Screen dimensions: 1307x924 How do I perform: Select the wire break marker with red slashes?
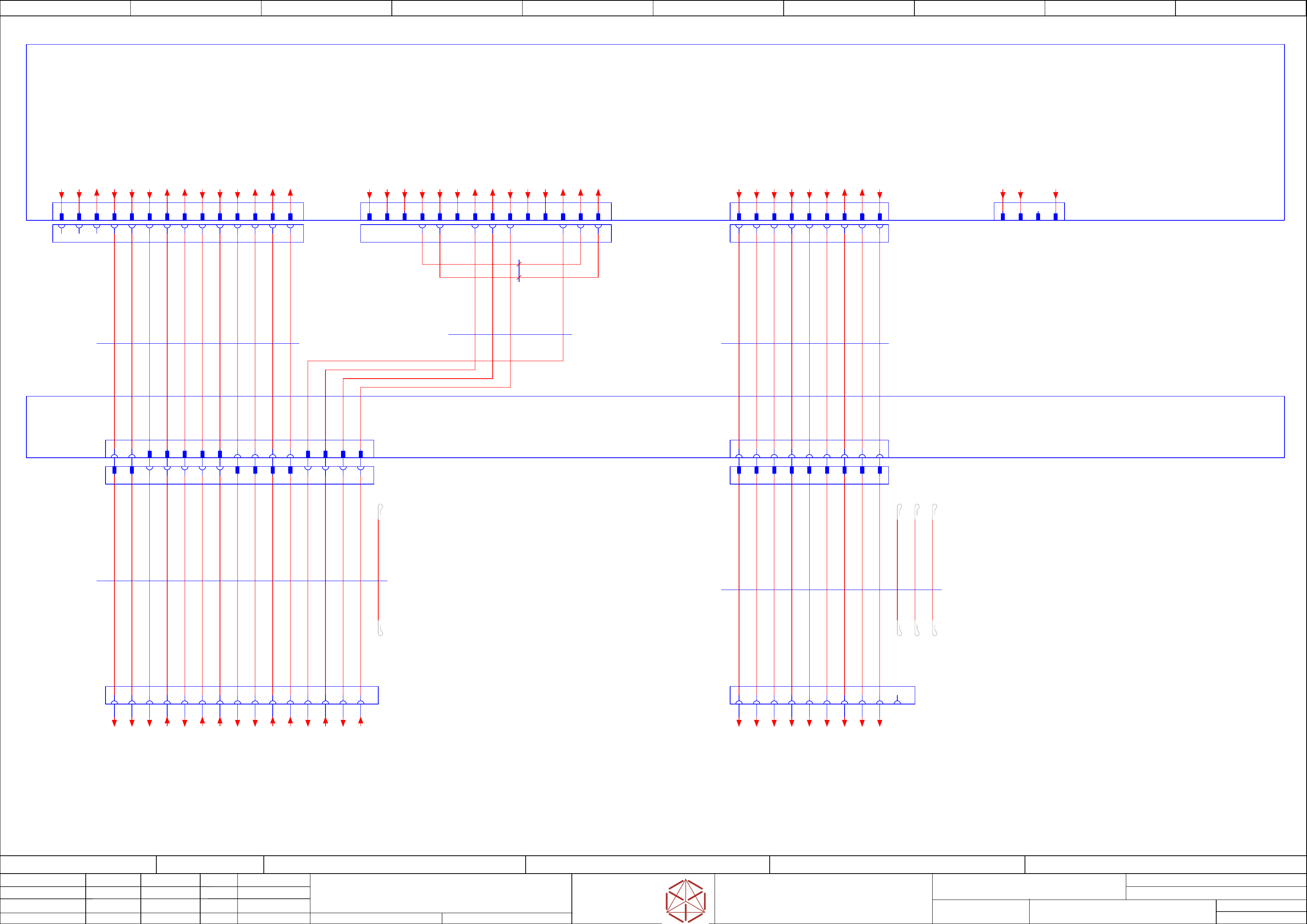coord(519,271)
